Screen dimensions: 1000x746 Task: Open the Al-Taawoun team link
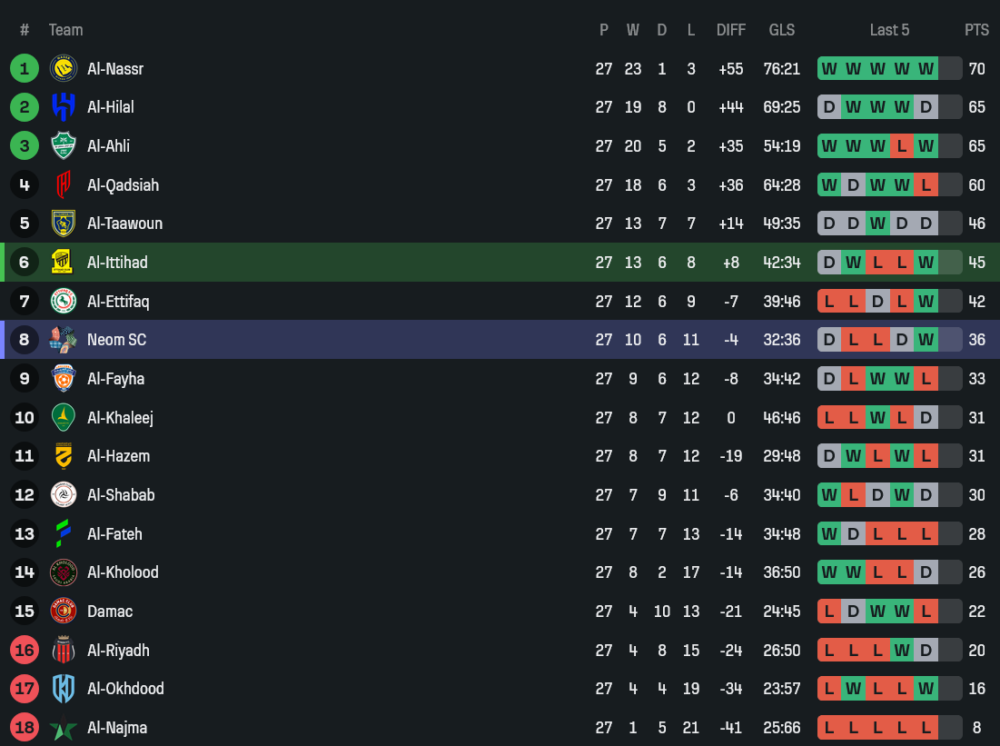[124, 223]
